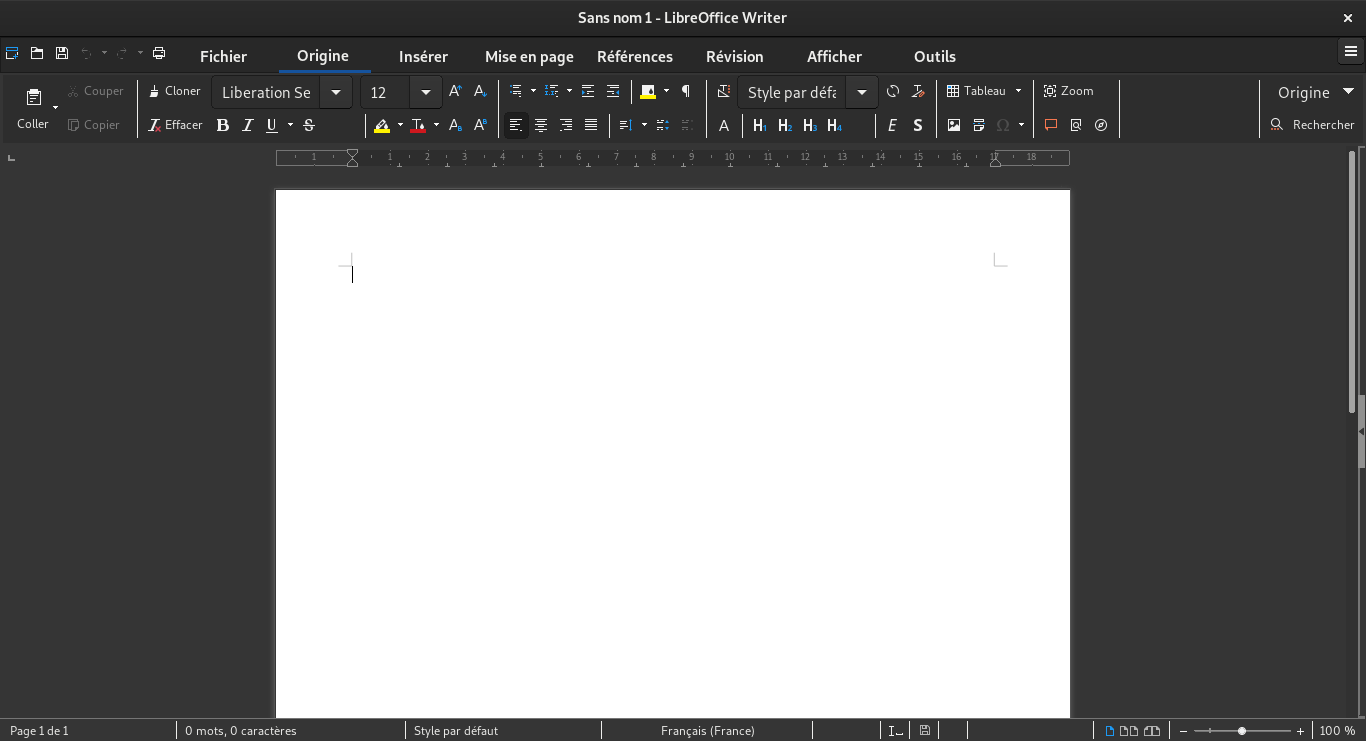The height and width of the screenshot is (741, 1366).
Task: Apply superscript formatting
Action: point(480,125)
